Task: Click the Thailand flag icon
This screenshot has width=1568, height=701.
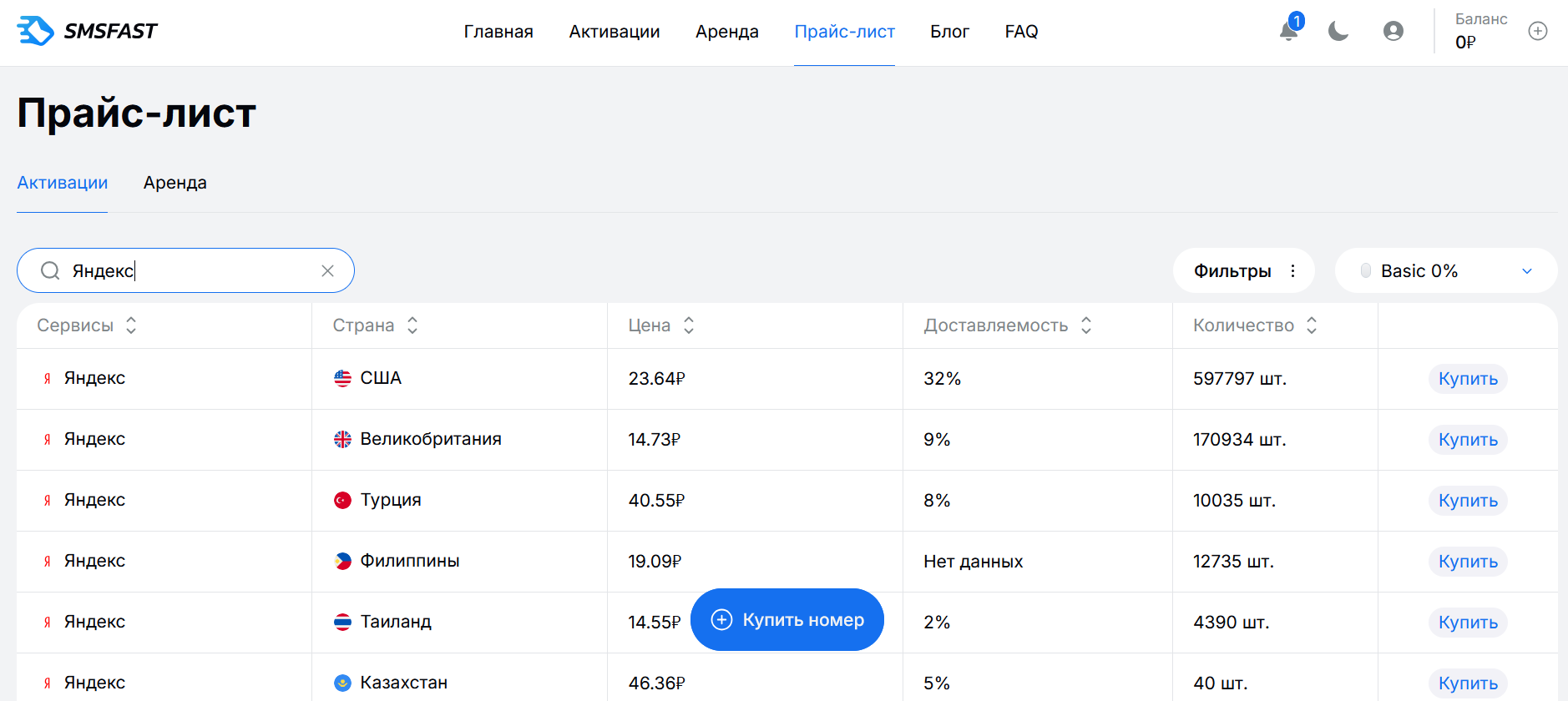Action: coord(342,622)
